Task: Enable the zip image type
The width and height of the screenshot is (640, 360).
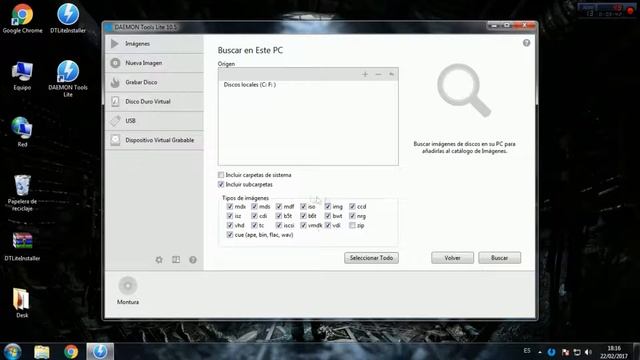Action: pos(352,225)
